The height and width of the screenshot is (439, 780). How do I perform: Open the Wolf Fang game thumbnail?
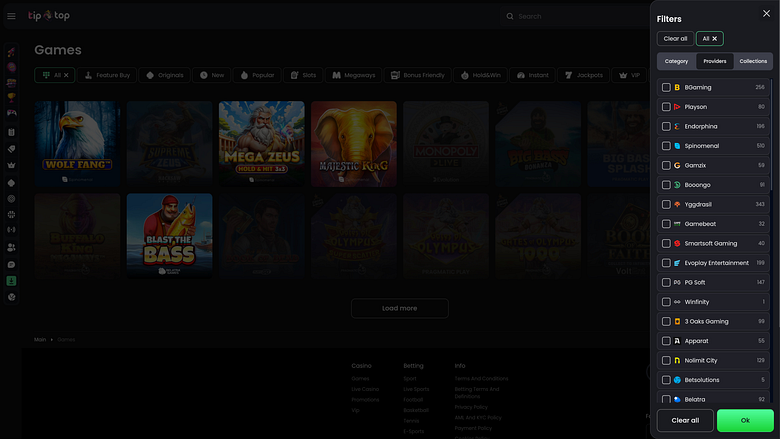[77, 144]
